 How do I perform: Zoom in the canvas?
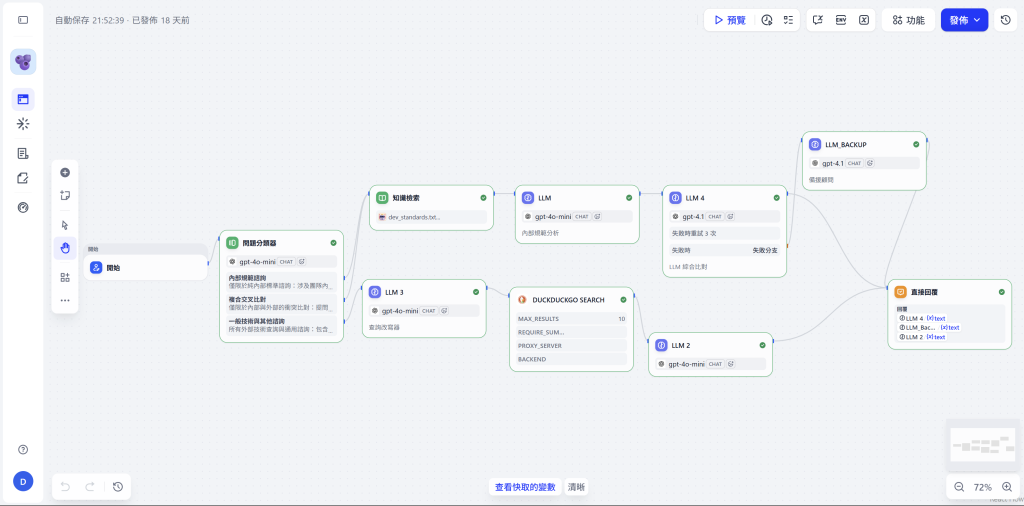[1007, 486]
